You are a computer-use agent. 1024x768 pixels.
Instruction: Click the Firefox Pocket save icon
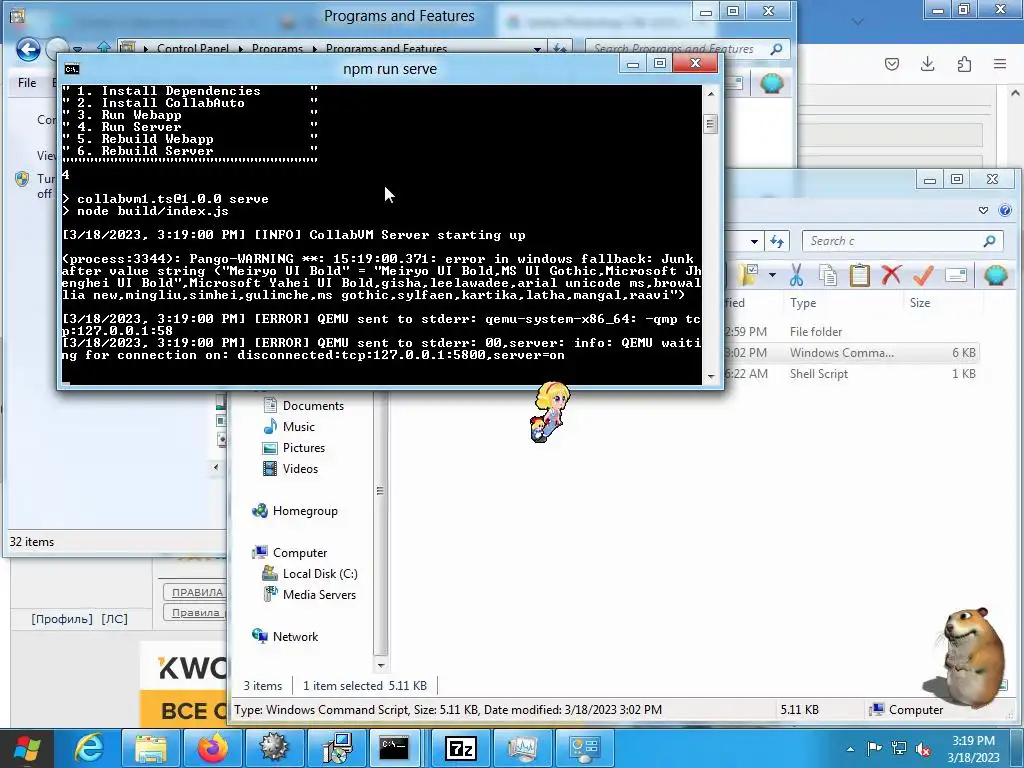(x=892, y=63)
